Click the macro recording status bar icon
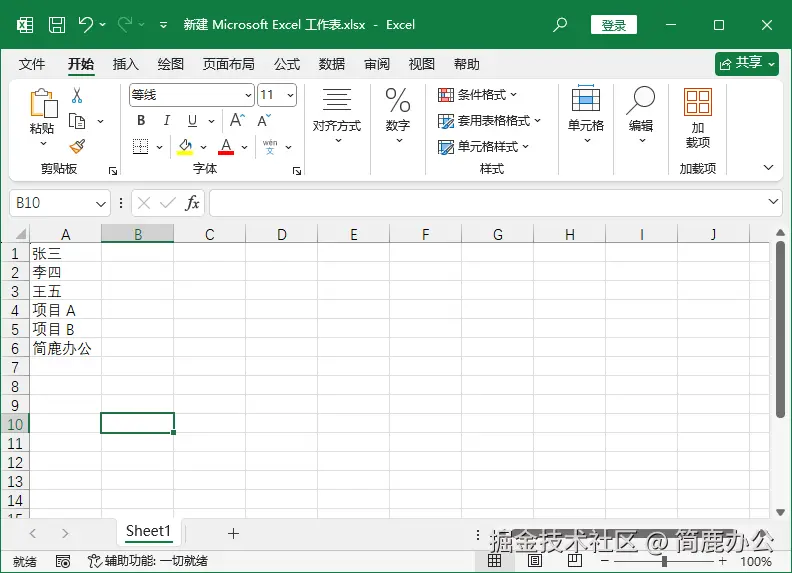This screenshot has width=792, height=573. coord(63,561)
